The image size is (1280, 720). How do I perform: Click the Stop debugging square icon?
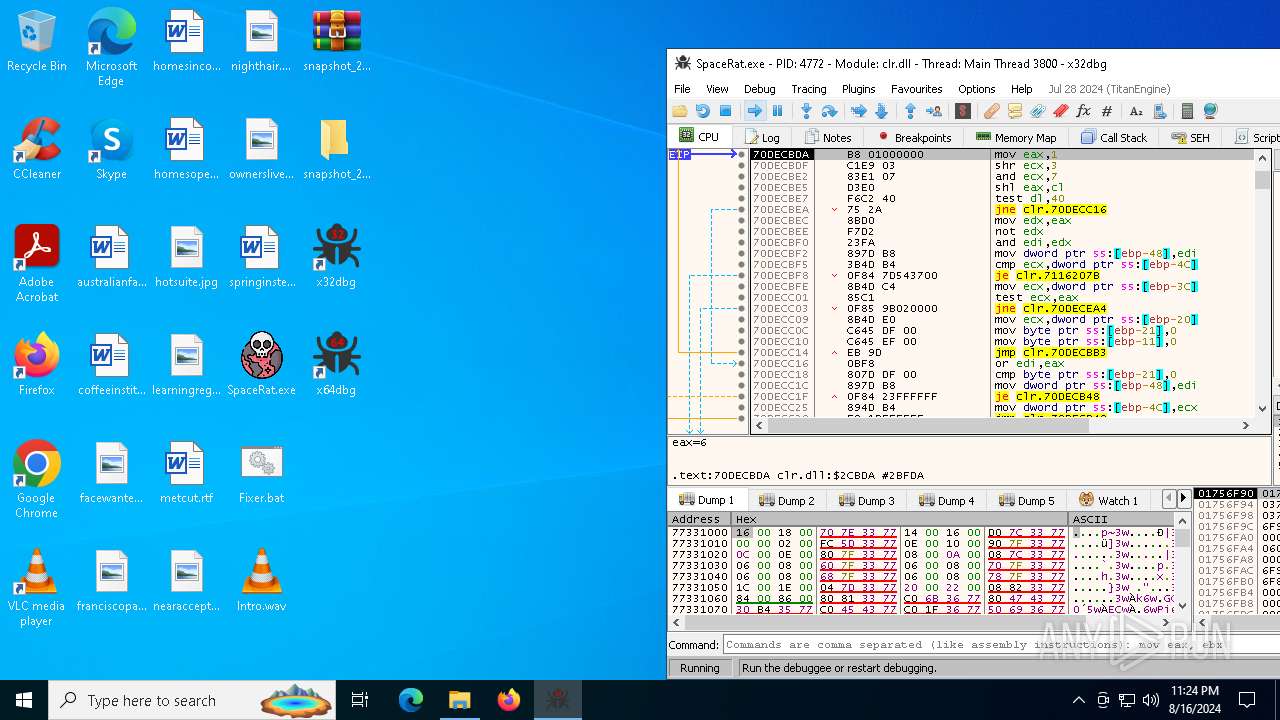point(726,111)
